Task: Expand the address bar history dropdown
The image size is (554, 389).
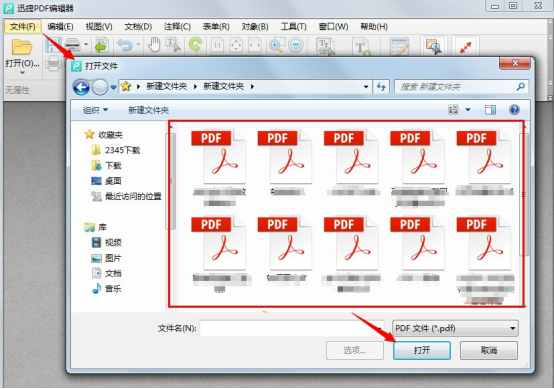Action: tap(366, 87)
